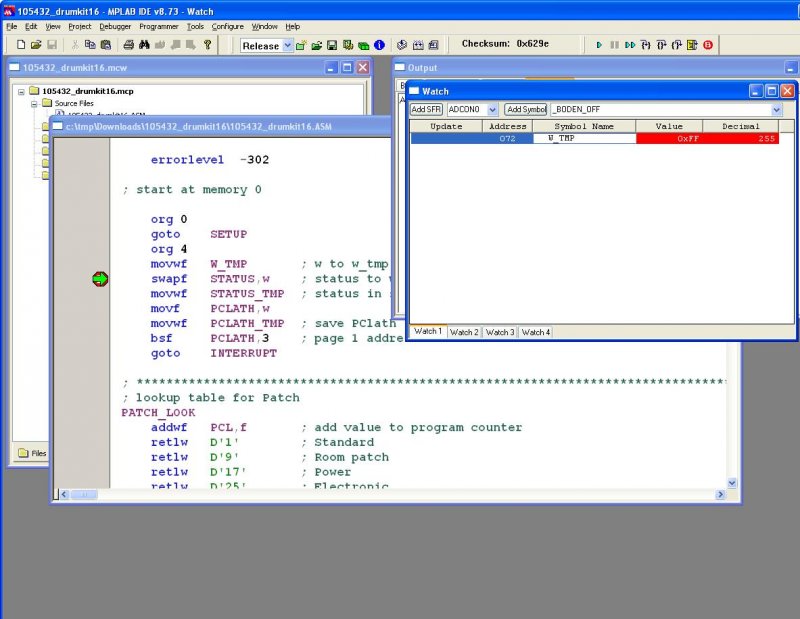Image resolution: width=800 pixels, height=619 pixels.
Task: Create a new project with green folder icon
Action: coord(301,45)
